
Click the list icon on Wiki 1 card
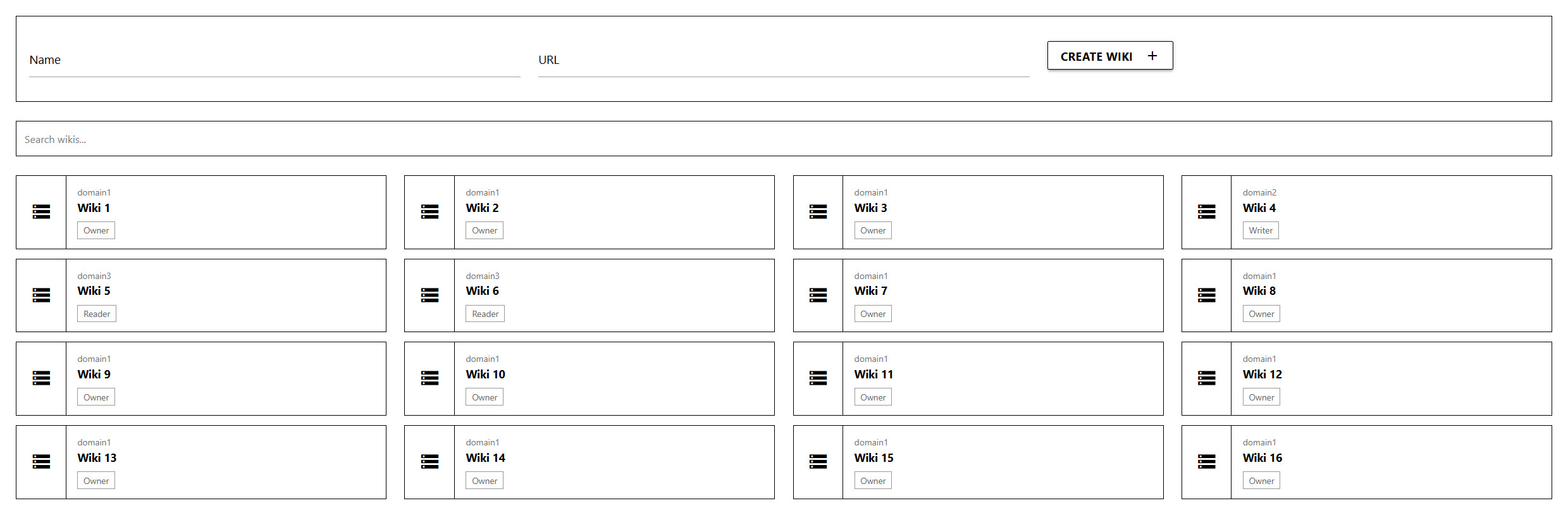click(40, 212)
